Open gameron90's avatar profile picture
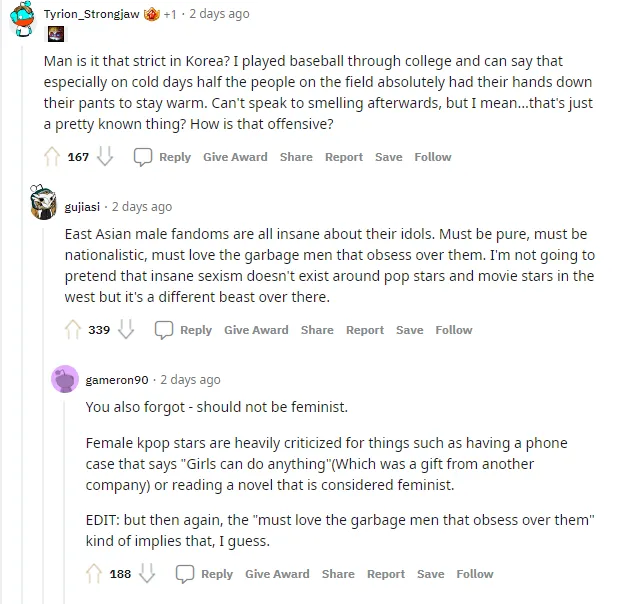Image resolution: width=631 pixels, height=604 pixels. coord(65,379)
